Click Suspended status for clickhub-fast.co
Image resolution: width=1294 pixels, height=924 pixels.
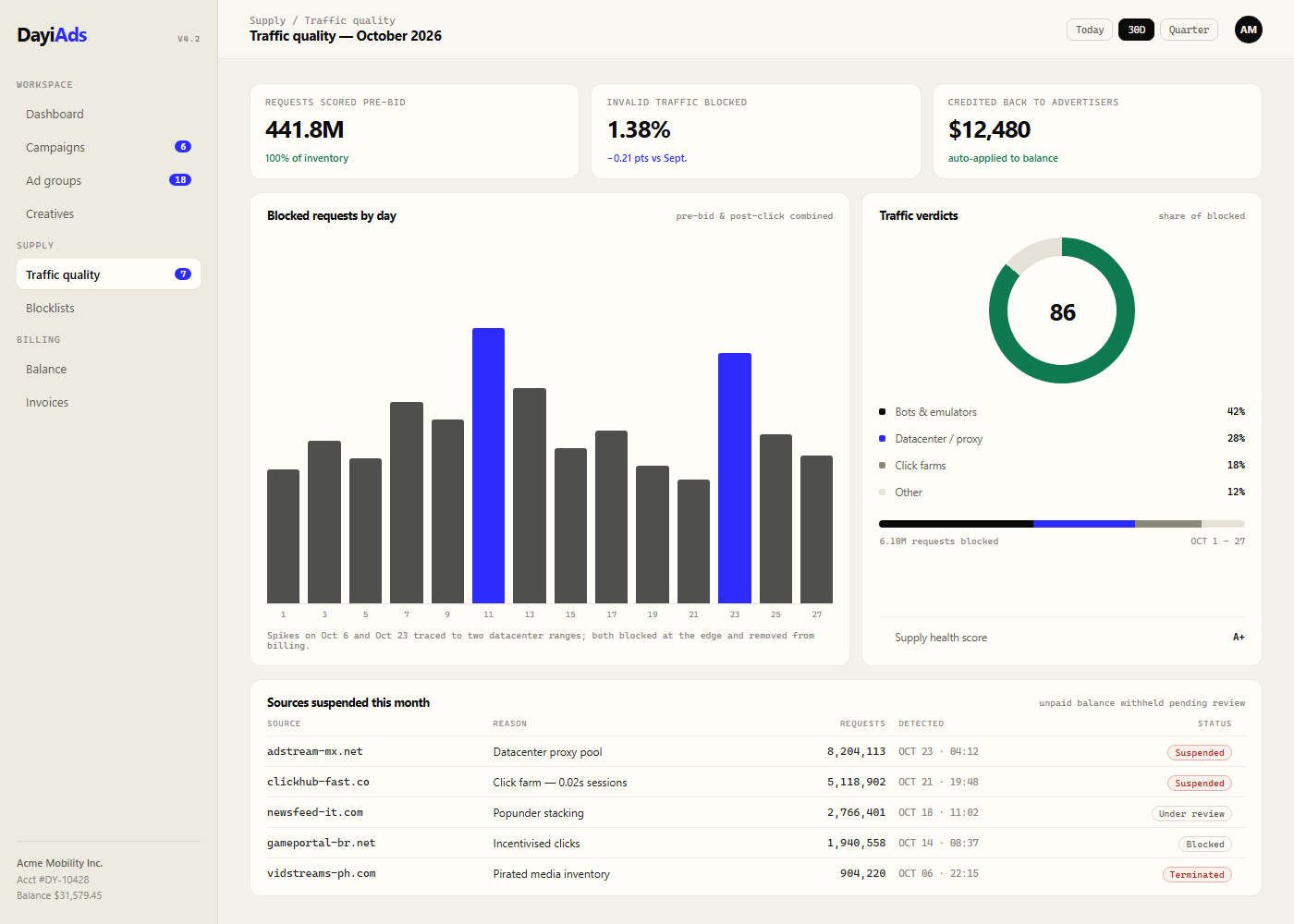(1199, 783)
